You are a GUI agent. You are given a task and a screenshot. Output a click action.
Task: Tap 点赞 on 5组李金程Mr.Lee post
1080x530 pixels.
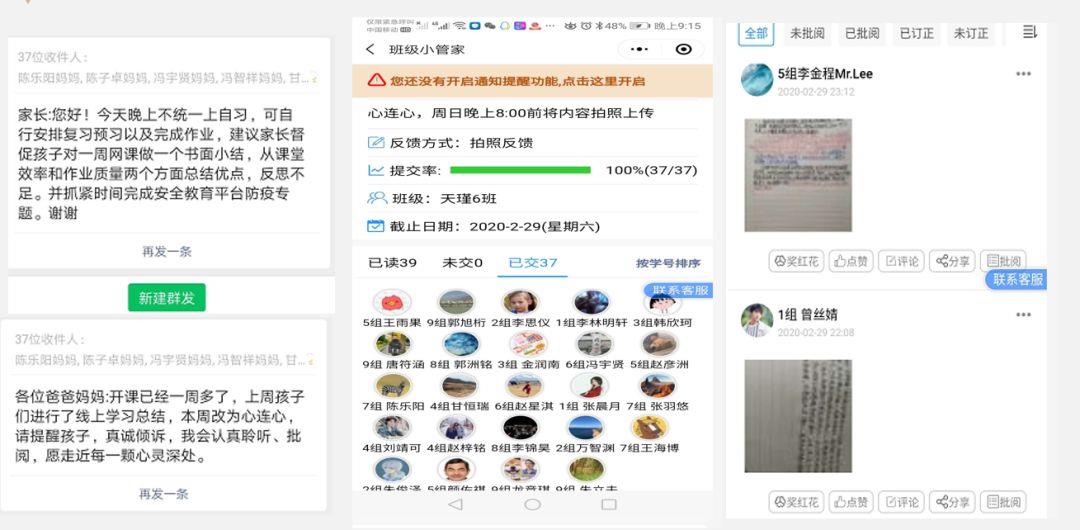pyautogui.click(x=851, y=261)
